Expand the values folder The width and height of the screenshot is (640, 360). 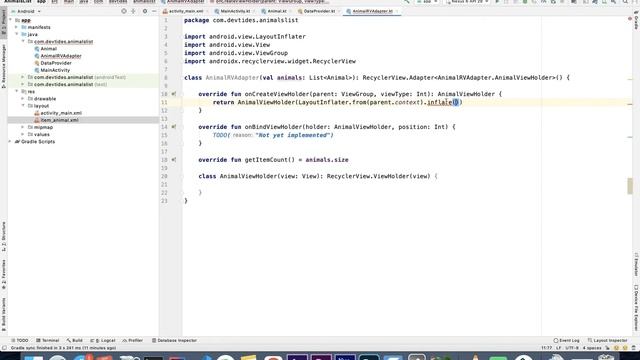coord(23,134)
